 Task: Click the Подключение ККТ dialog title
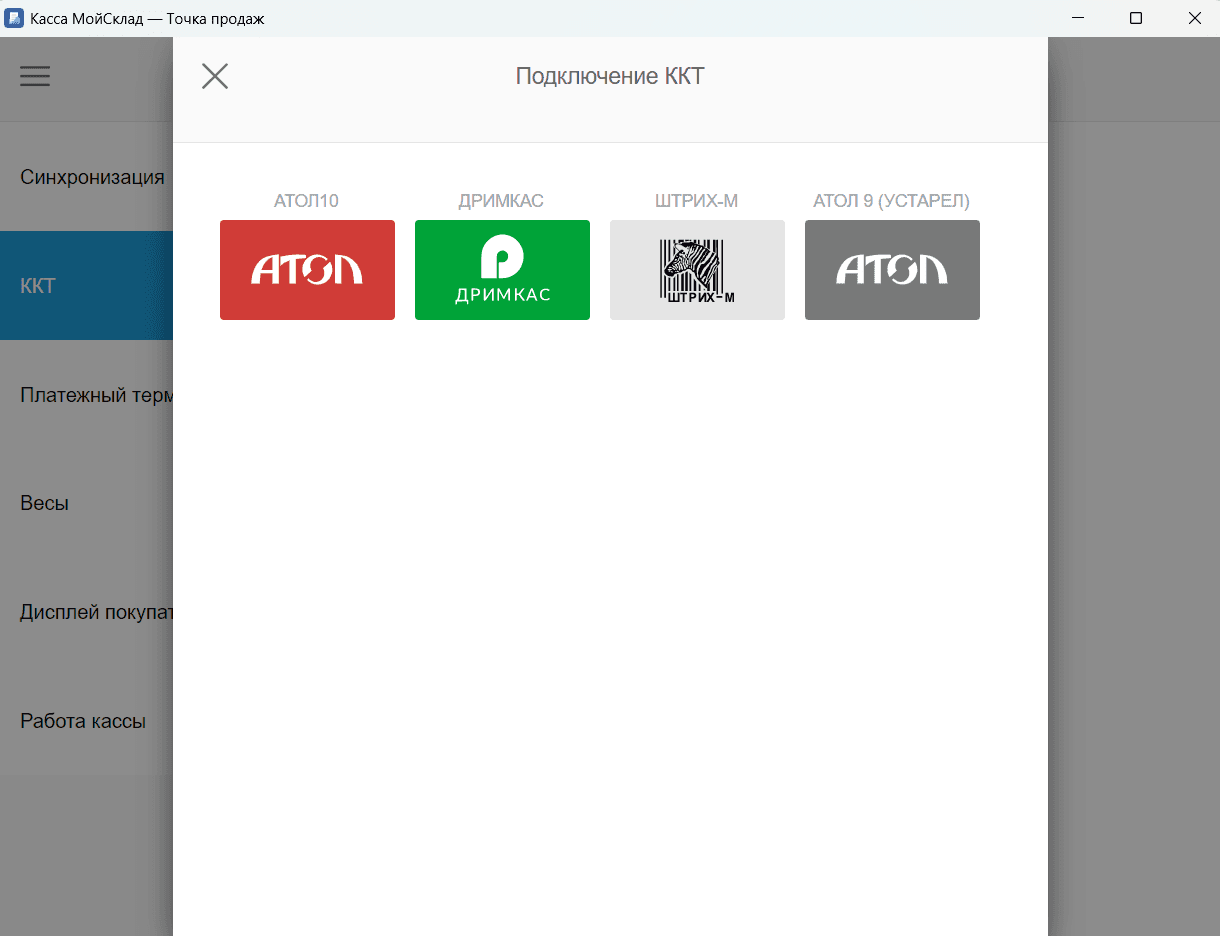[x=610, y=76]
